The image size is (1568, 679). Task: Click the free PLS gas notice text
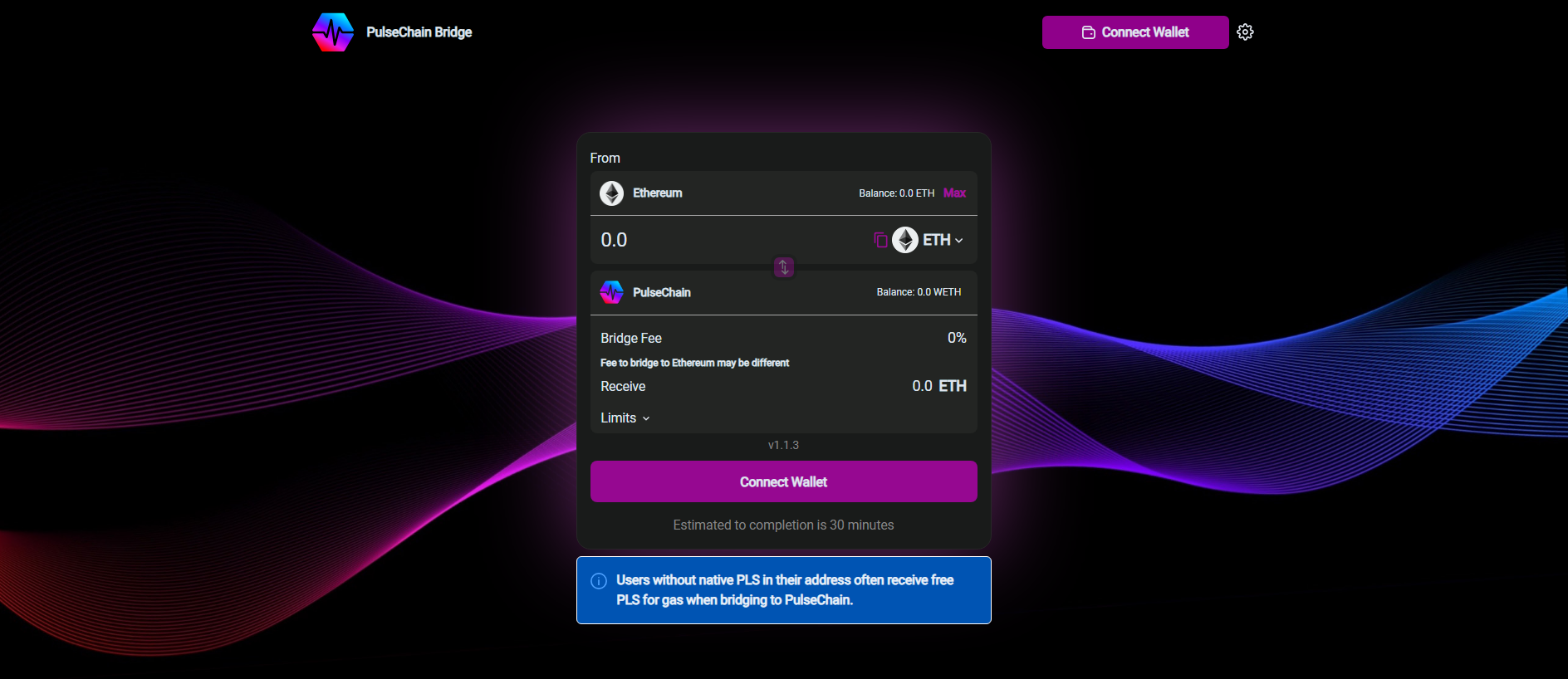(785, 590)
